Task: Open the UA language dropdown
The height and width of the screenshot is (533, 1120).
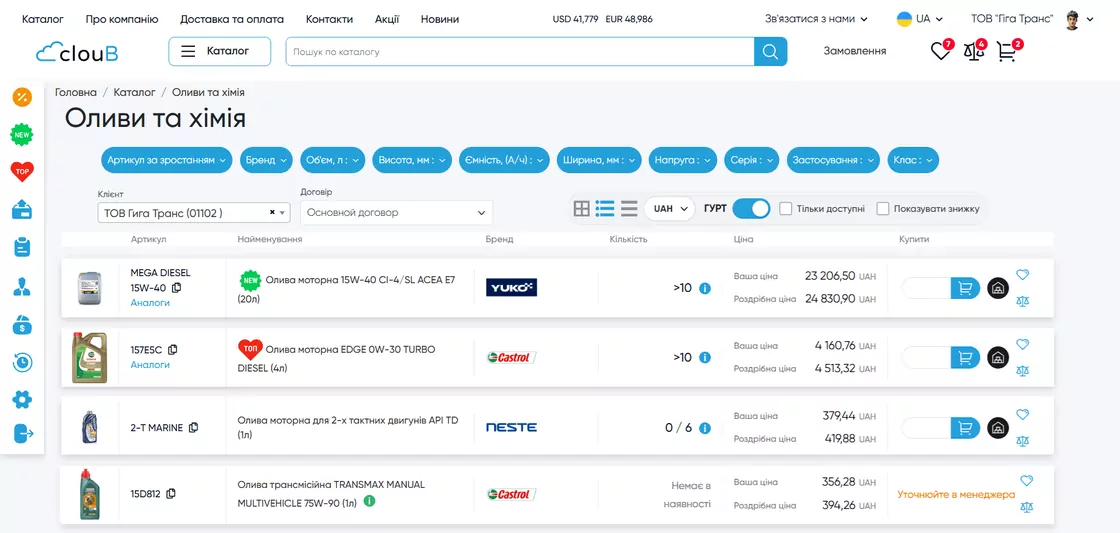Action: (920, 19)
